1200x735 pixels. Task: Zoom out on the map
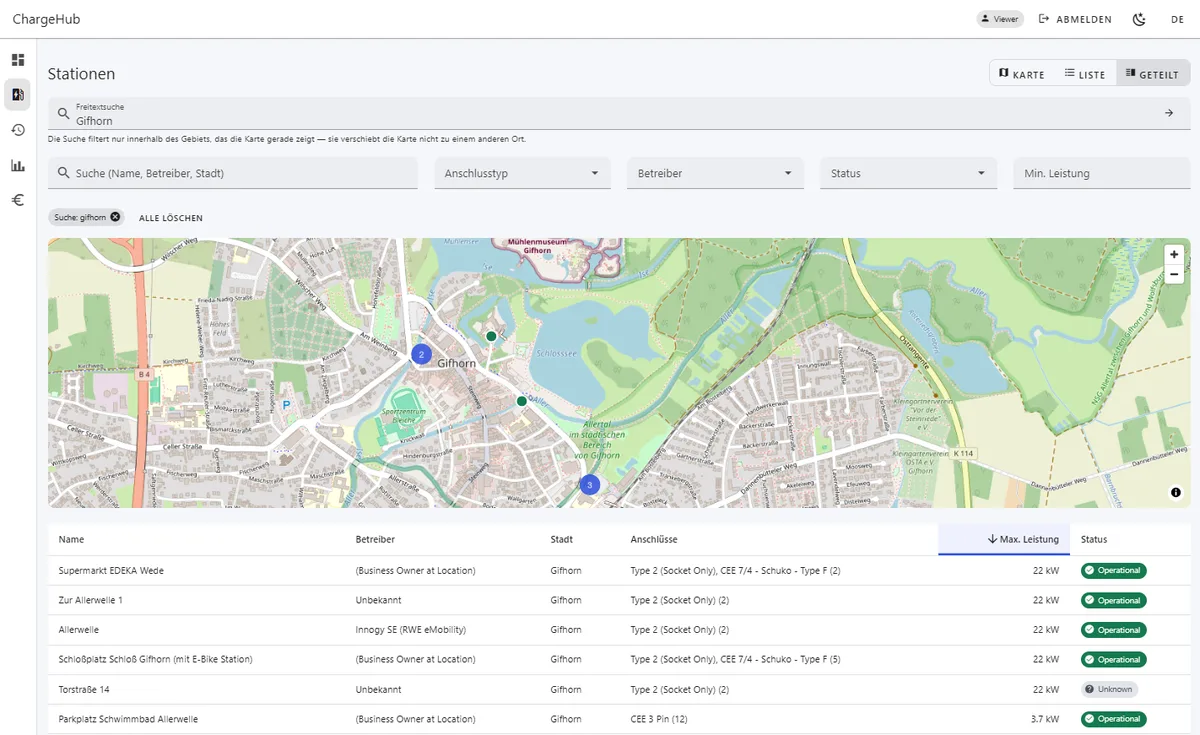click(1174, 274)
